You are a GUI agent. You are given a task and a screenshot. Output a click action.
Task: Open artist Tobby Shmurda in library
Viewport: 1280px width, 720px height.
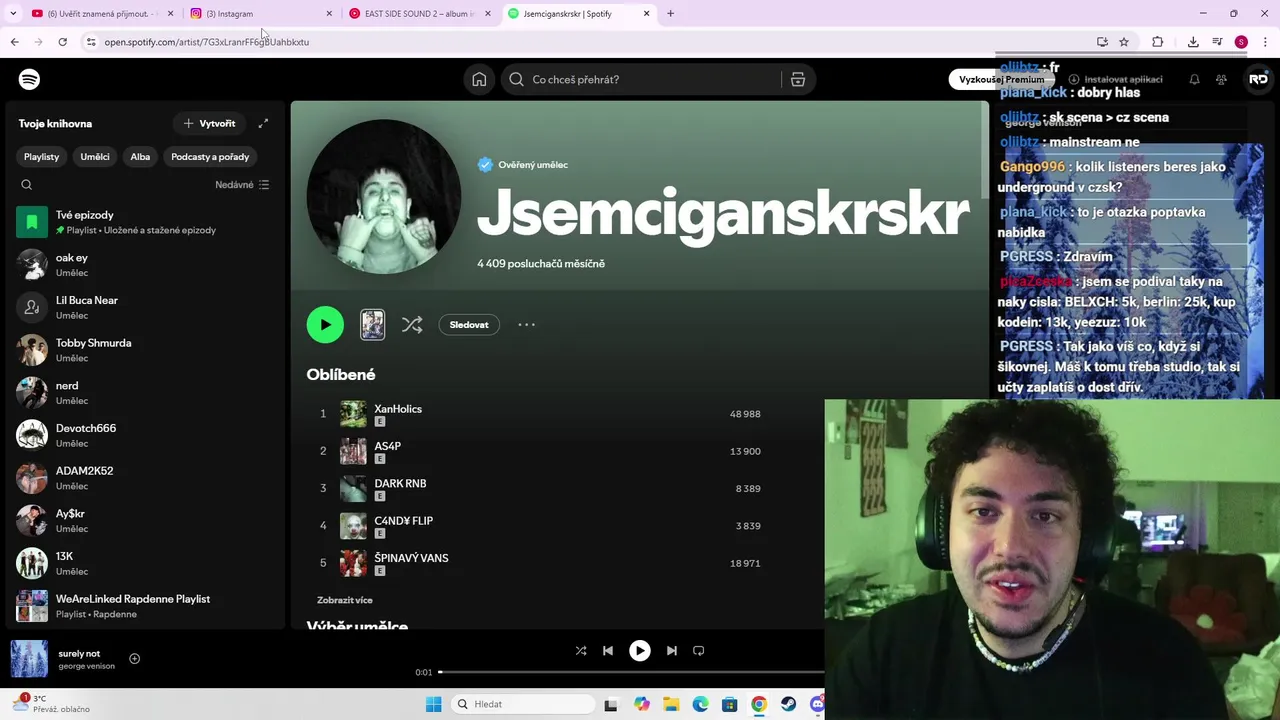(146, 350)
